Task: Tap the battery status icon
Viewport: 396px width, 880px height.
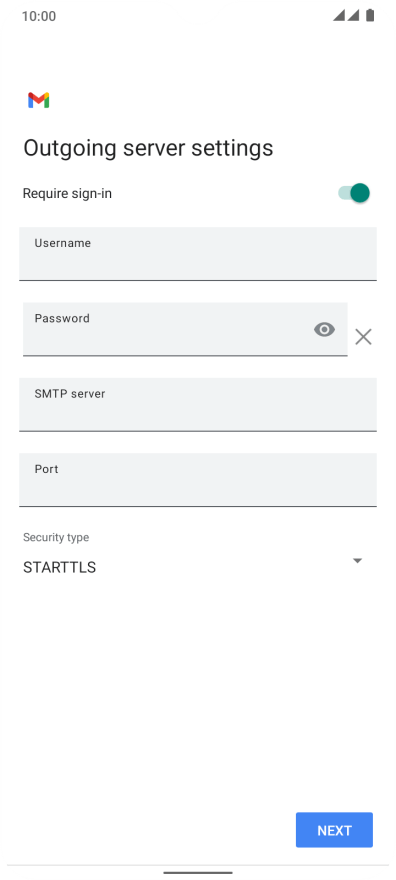Action: [x=370, y=15]
